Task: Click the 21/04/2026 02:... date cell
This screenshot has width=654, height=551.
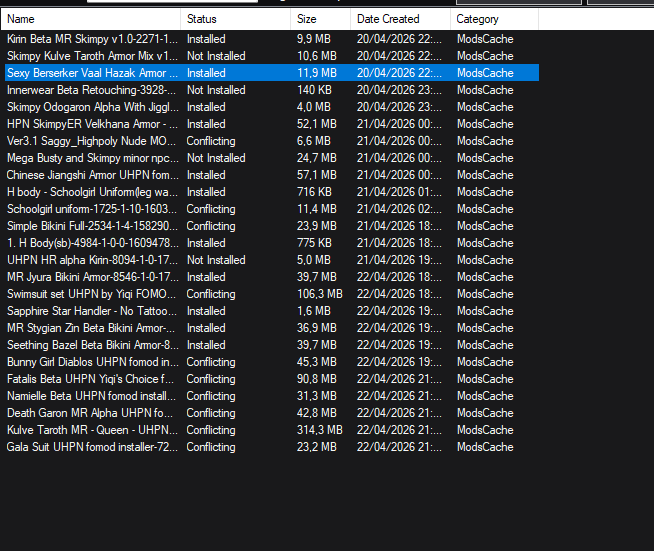Action: click(399, 209)
